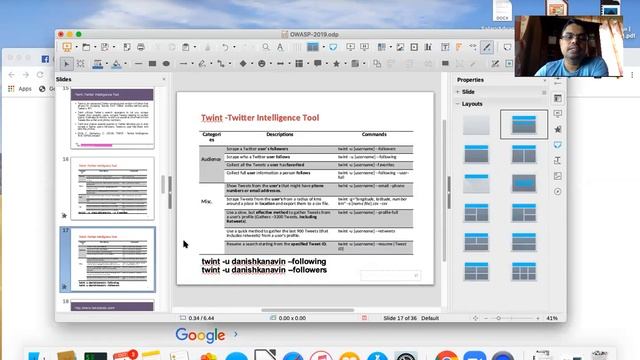The image size is (640, 360).
Task: Click the 41% zoom level value
Action: click(552, 318)
